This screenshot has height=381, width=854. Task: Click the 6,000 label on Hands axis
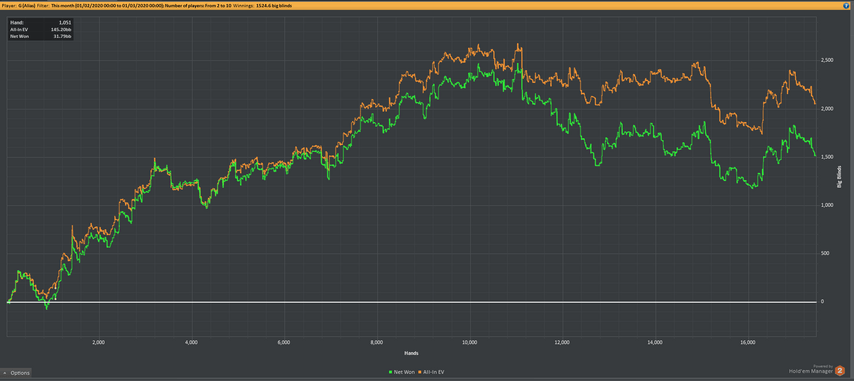coord(284,343)
